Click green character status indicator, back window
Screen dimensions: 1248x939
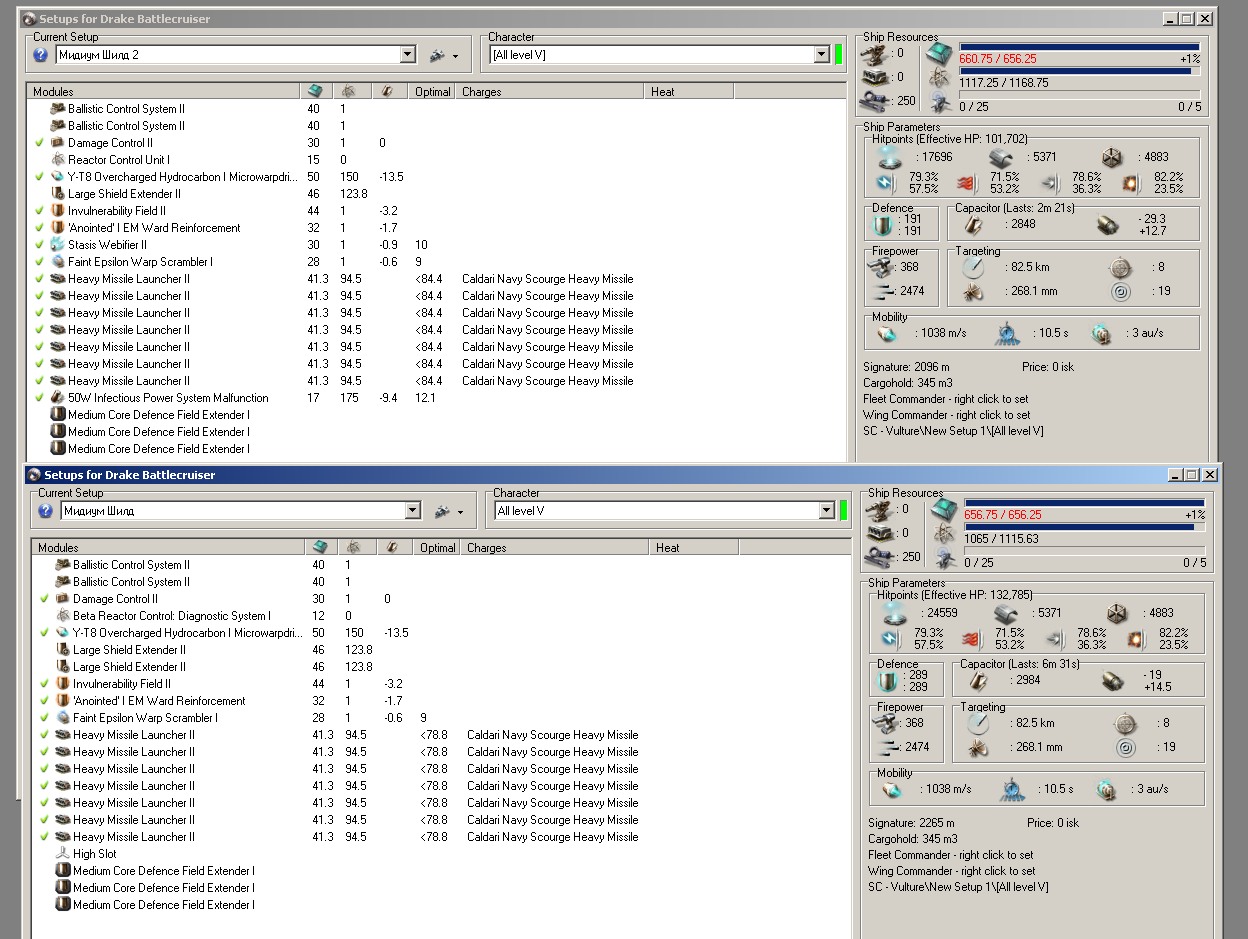(x=838, y=55)
